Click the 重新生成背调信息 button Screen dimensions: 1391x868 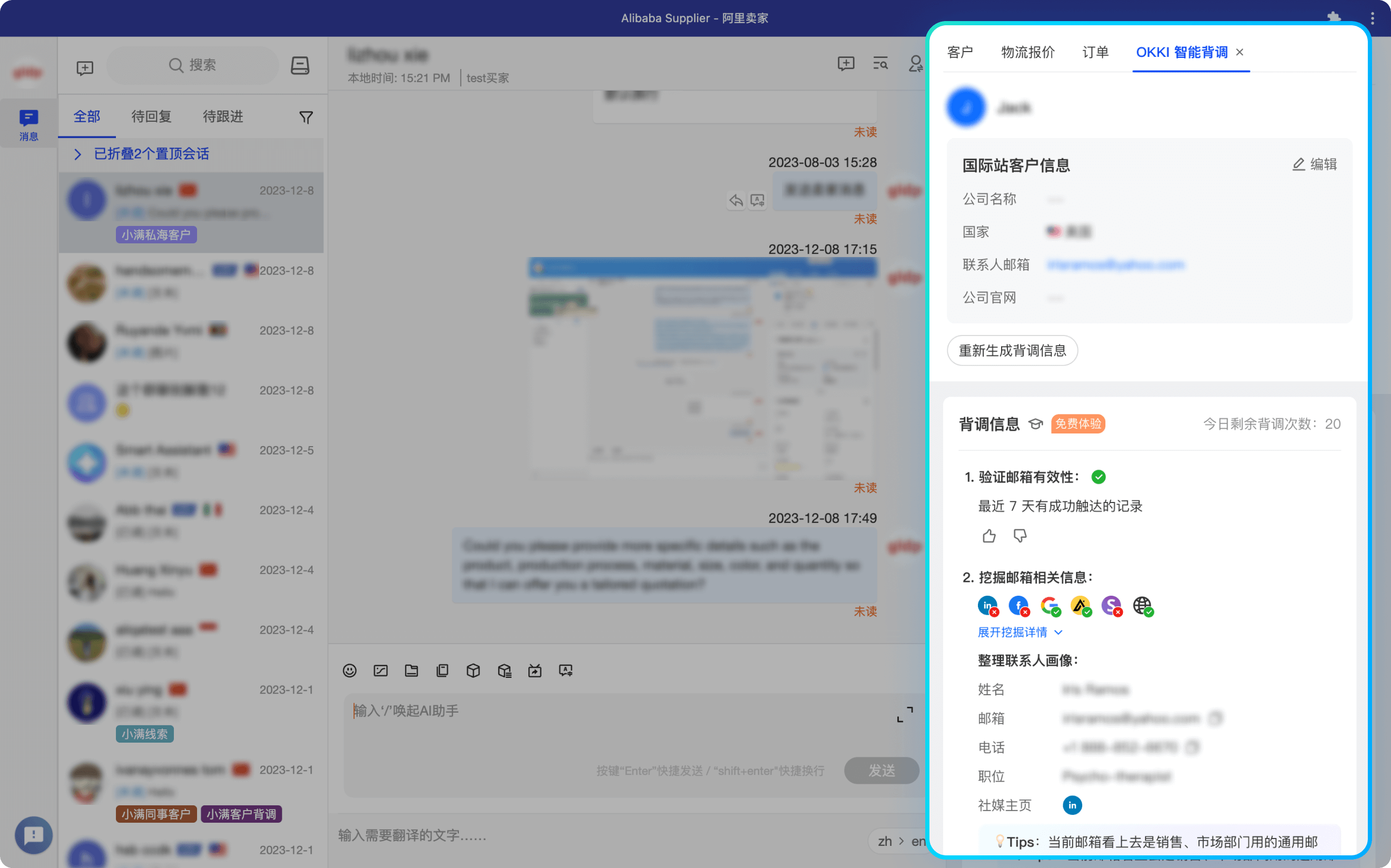pyautogui.click(x=1012, y=350)
